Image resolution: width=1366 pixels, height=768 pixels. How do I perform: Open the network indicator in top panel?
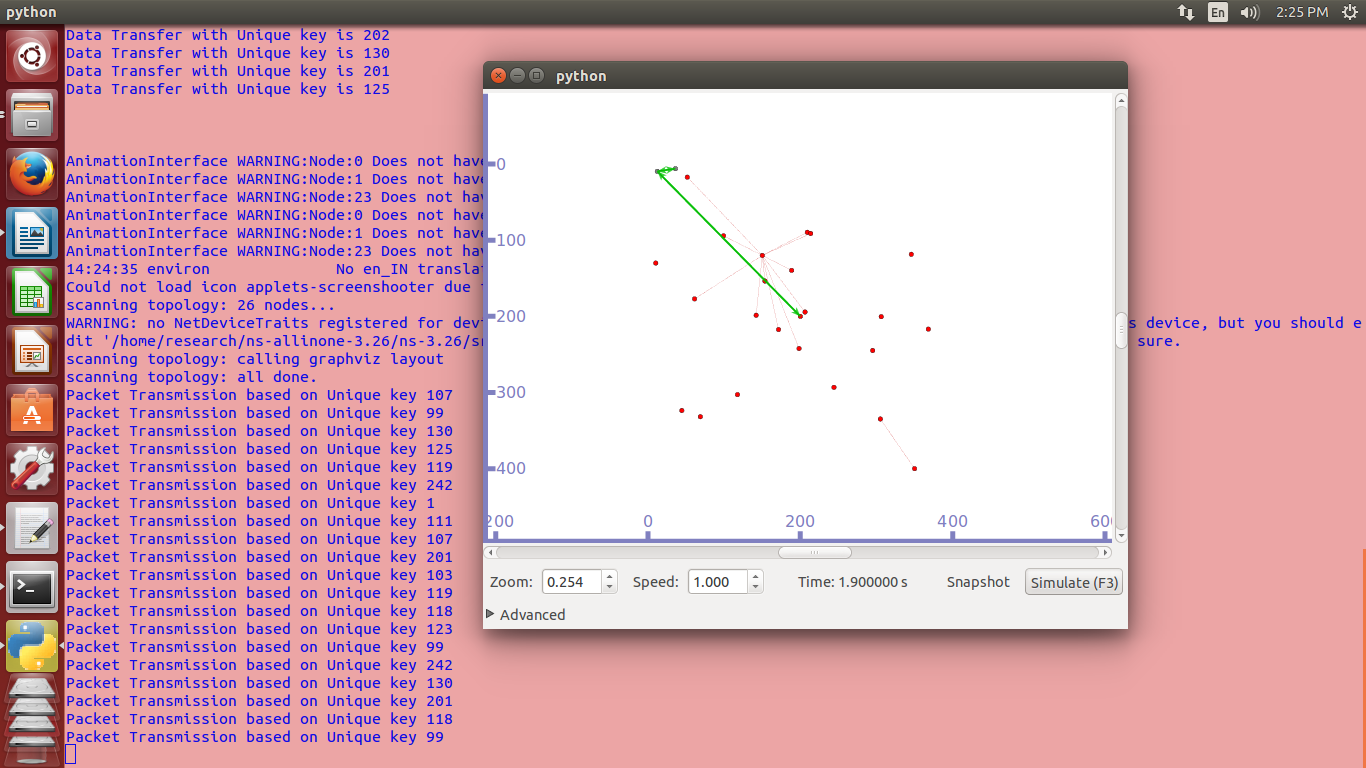coord(1186,12)
